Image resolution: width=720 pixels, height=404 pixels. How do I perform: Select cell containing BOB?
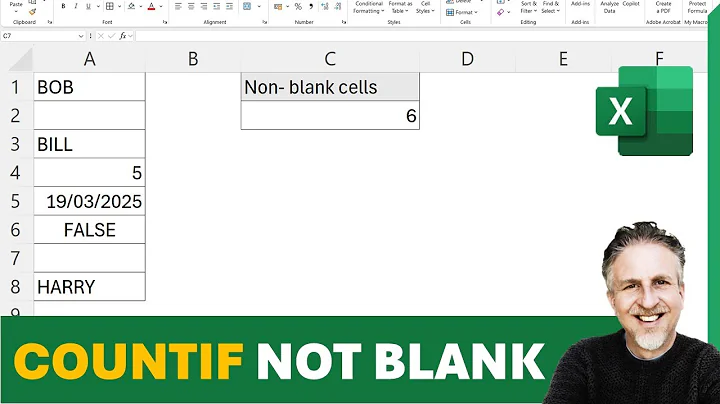coord(90,87)
